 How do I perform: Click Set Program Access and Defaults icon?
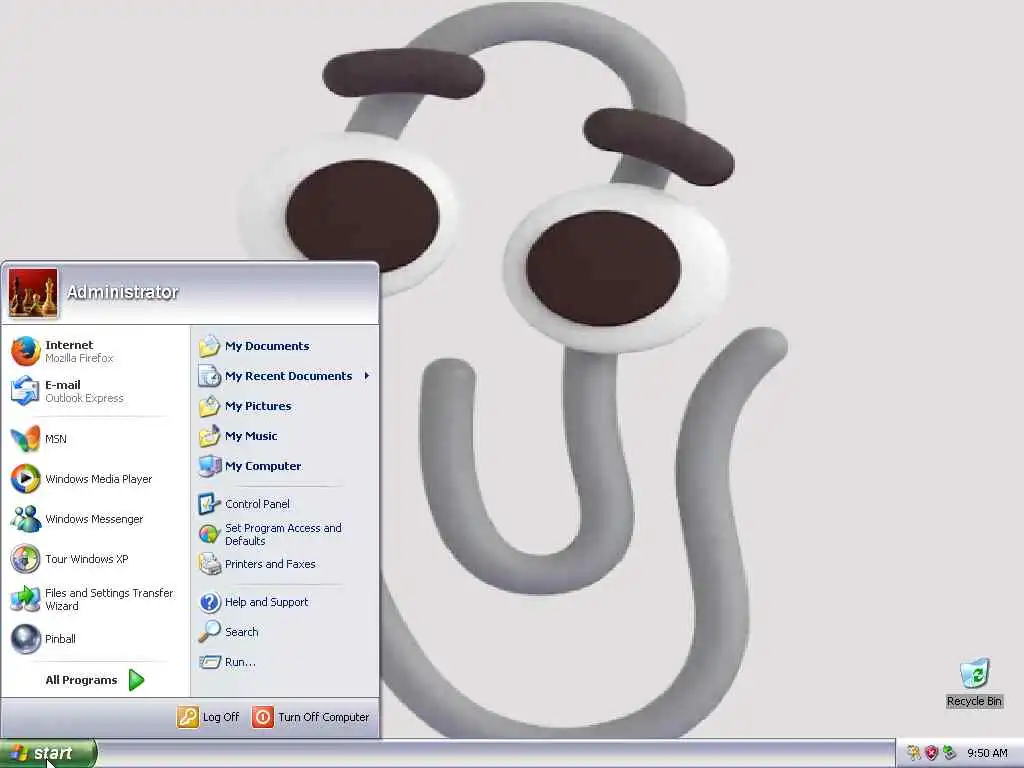[x=210, y=534]
